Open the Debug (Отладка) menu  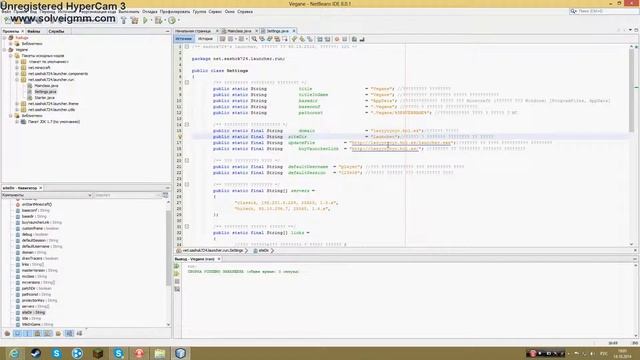point(150,12)
